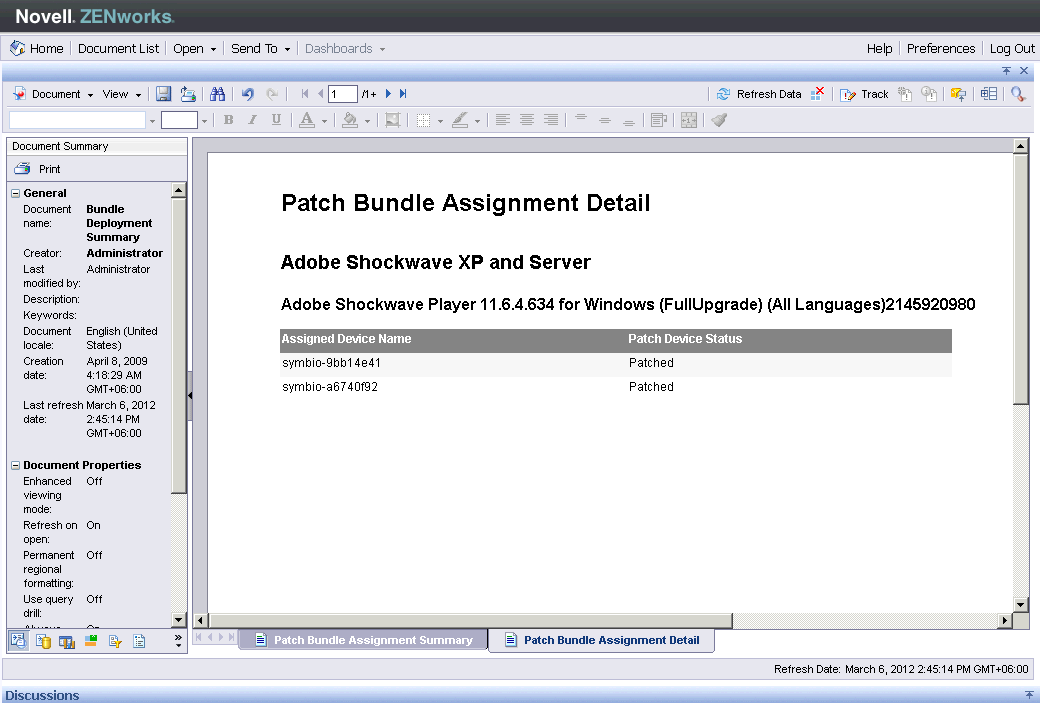Open the Document menu
The image size is (1040, 703).
tap(56, 94)
